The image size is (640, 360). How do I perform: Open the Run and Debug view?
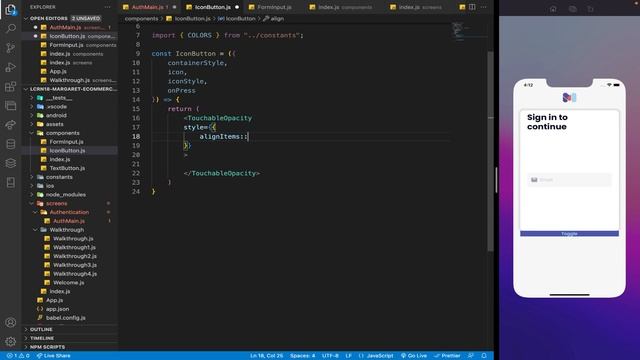[11, 67]
